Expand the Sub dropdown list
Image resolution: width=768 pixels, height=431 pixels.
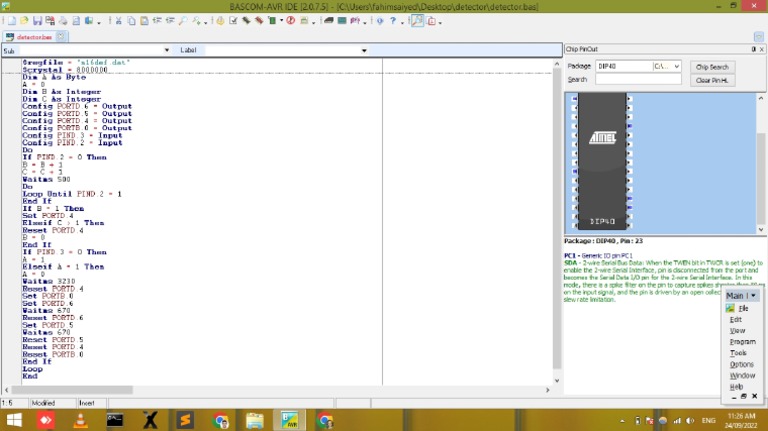click(166, 50)
